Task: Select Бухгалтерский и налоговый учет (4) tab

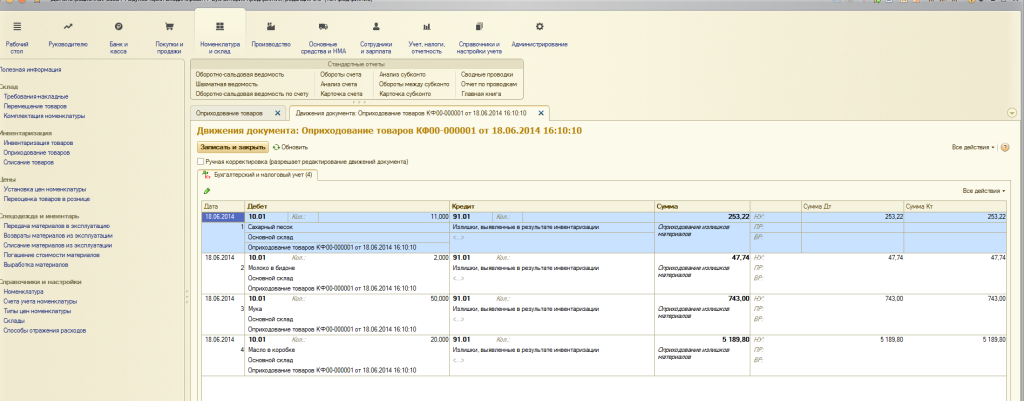Action: (x=258, y=175)
